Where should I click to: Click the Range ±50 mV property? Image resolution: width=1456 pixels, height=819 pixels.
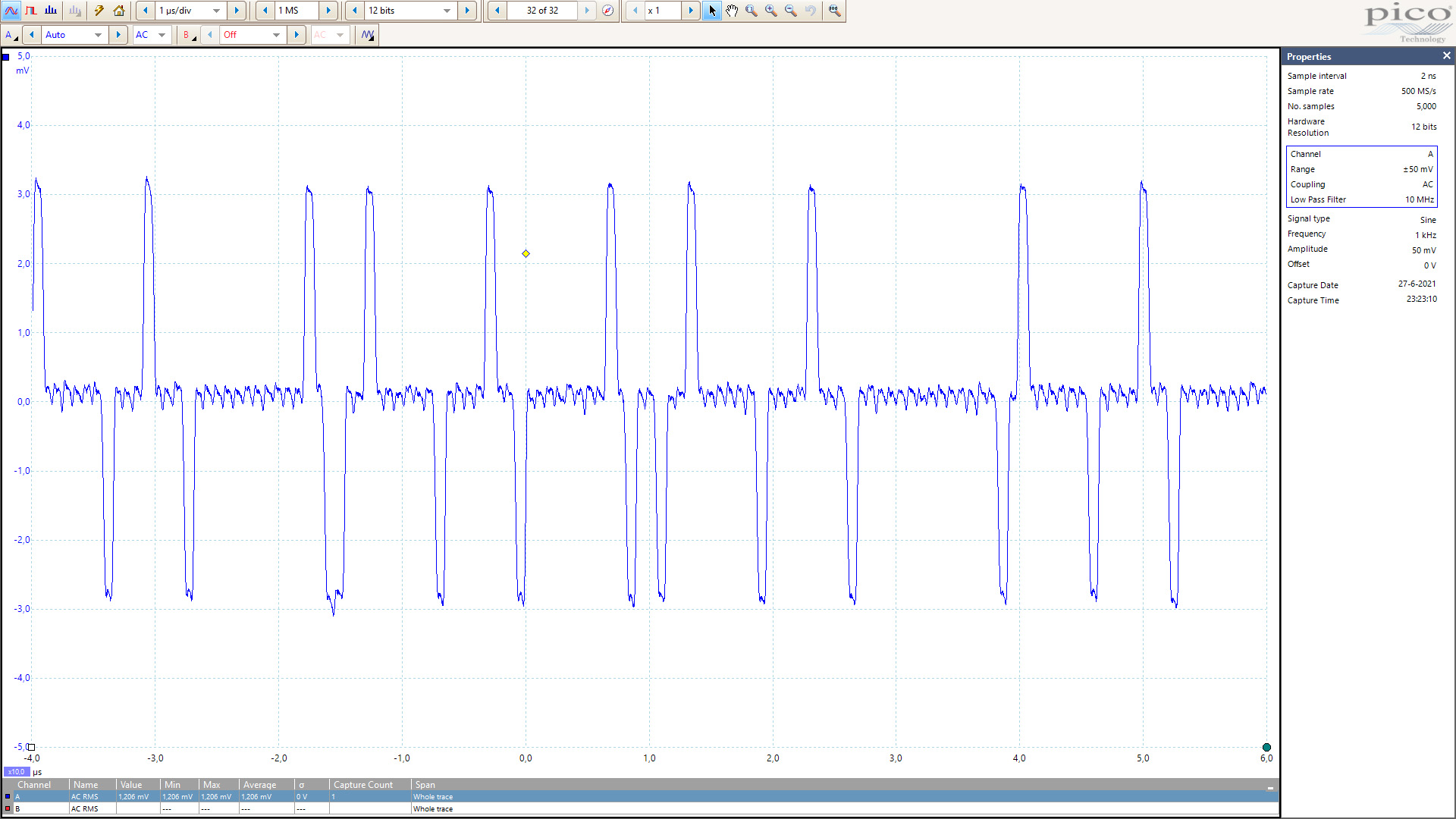point(1361,170)
